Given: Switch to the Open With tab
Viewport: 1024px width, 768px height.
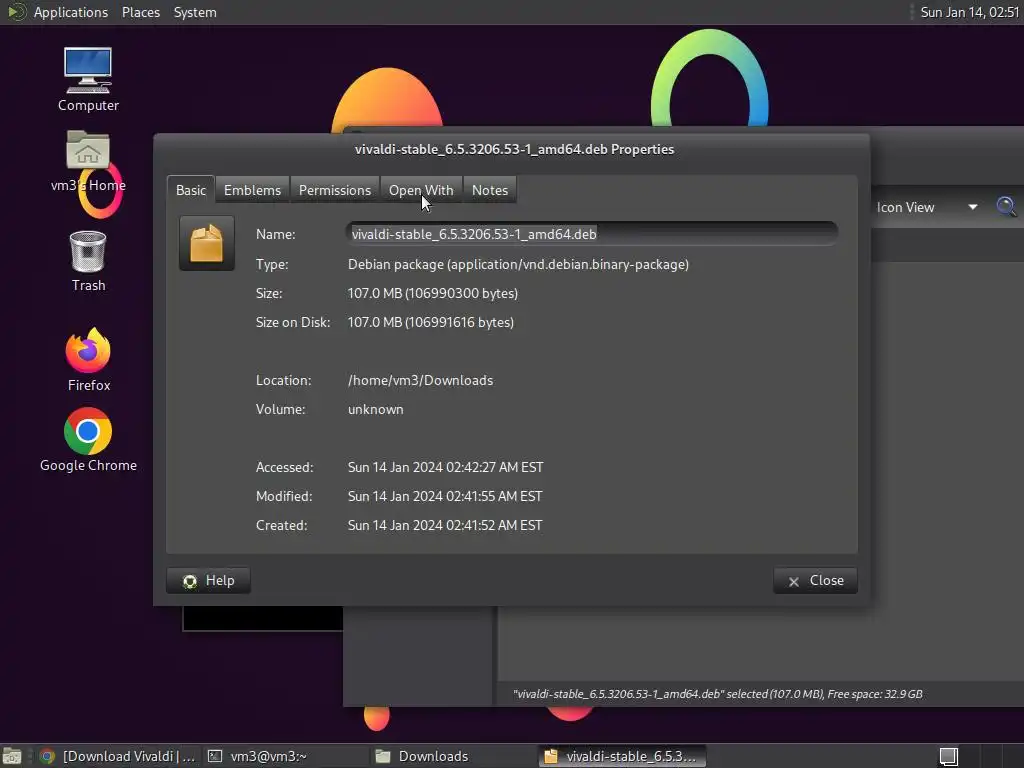Looking at the screenshot, I should [421, 190].
